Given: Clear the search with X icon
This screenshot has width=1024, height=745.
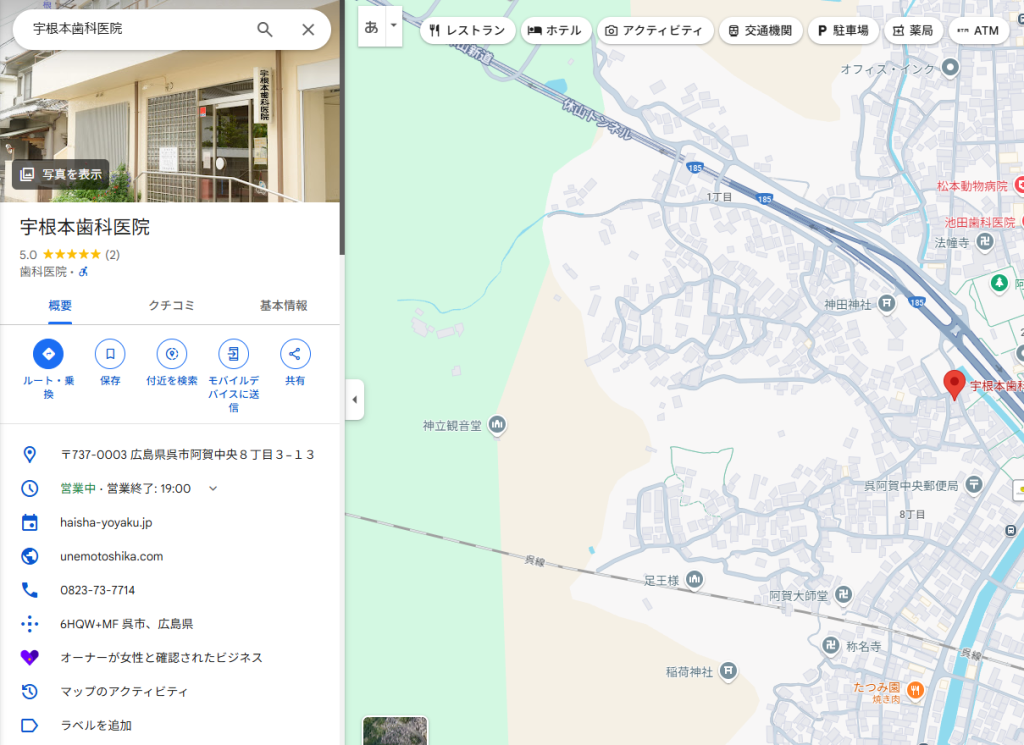Looking at the screenshot, I should (x=308, y=30).
